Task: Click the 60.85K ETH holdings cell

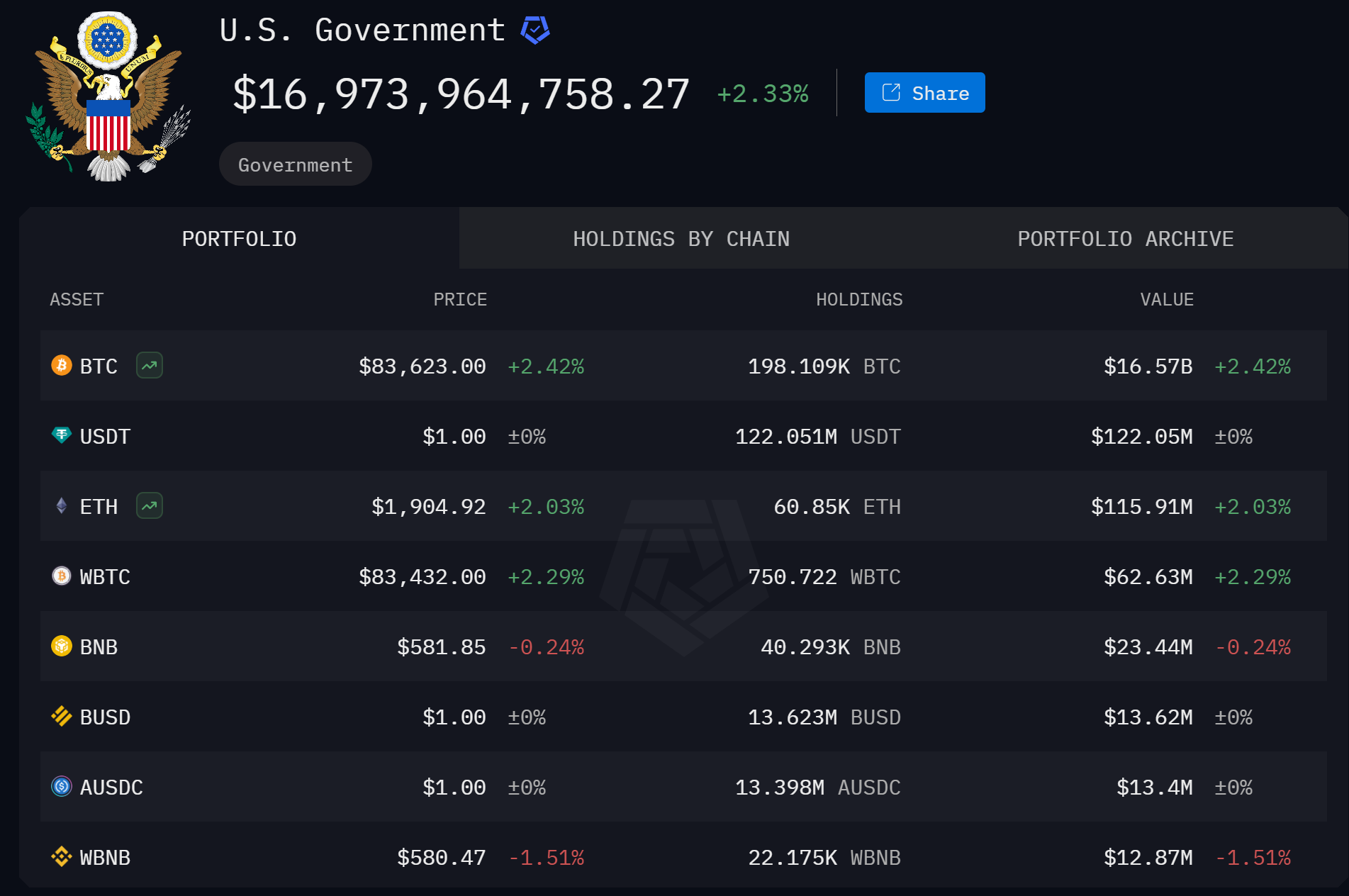Action: pyautogui.click(x=837, y=507)
